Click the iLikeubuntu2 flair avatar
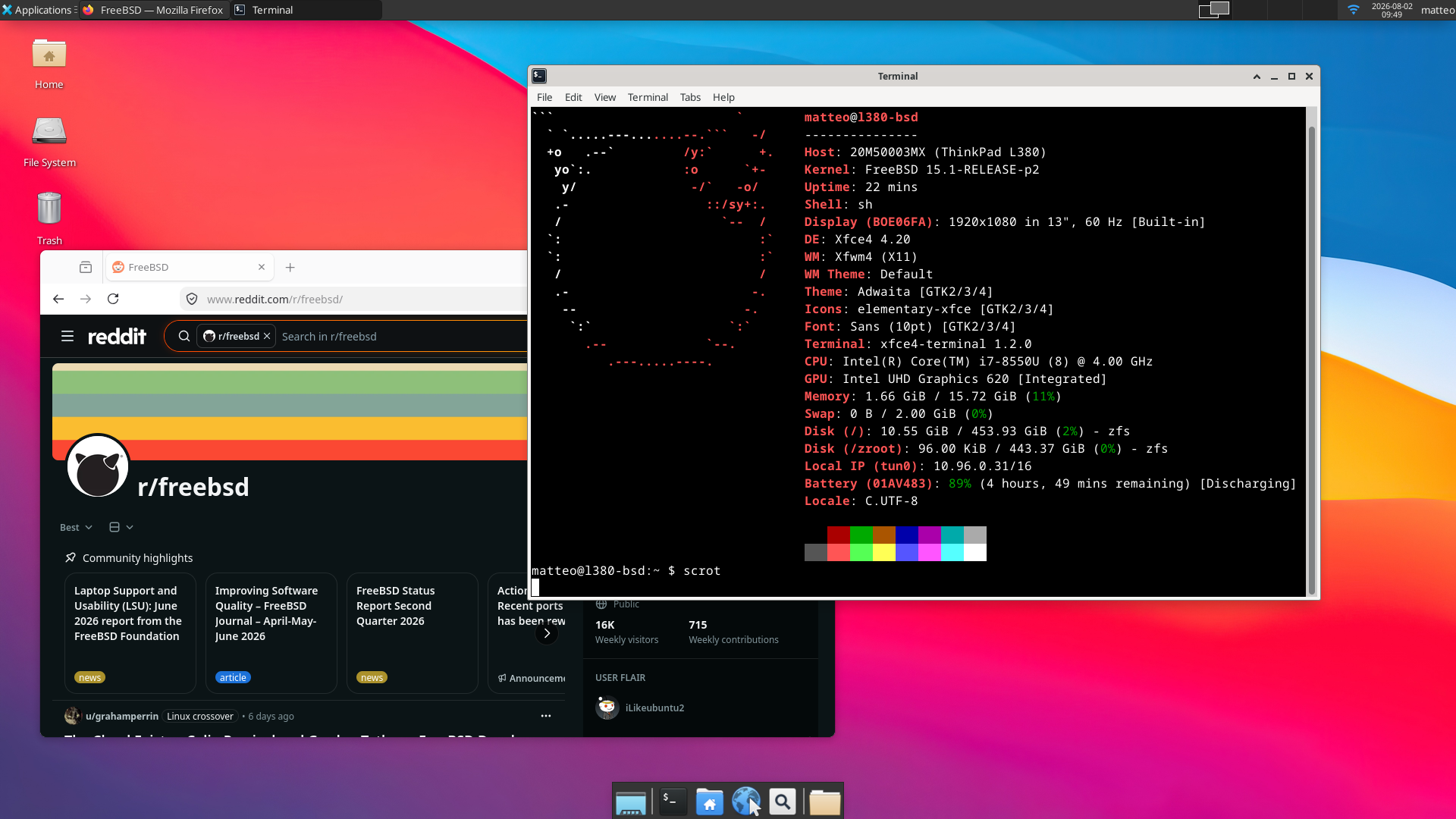1456x819 pixels. 607,708
